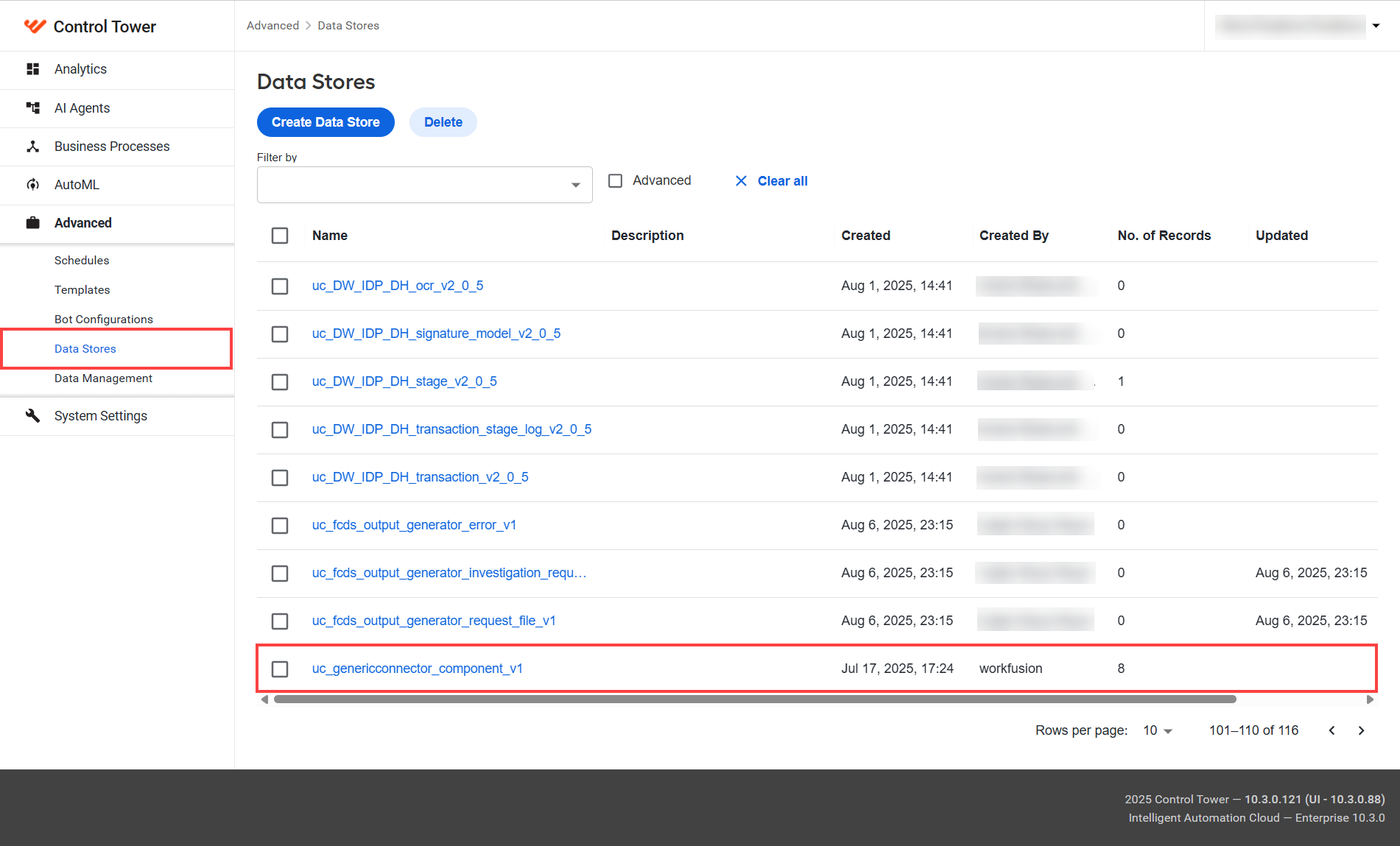Viewport: 1400px width, 846px height.
Task: Open System Settings menu item
Action: pyautogui.click(x=117, y=416)
